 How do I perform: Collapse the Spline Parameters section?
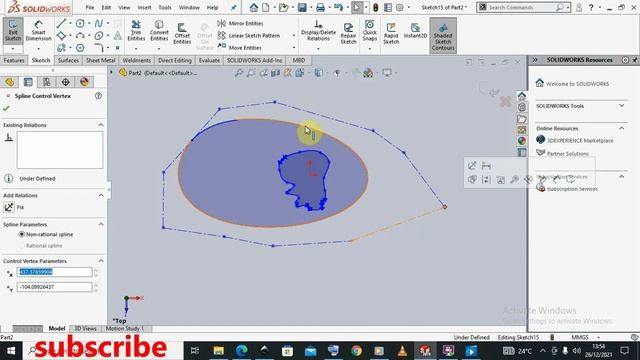tap(101, 224)
